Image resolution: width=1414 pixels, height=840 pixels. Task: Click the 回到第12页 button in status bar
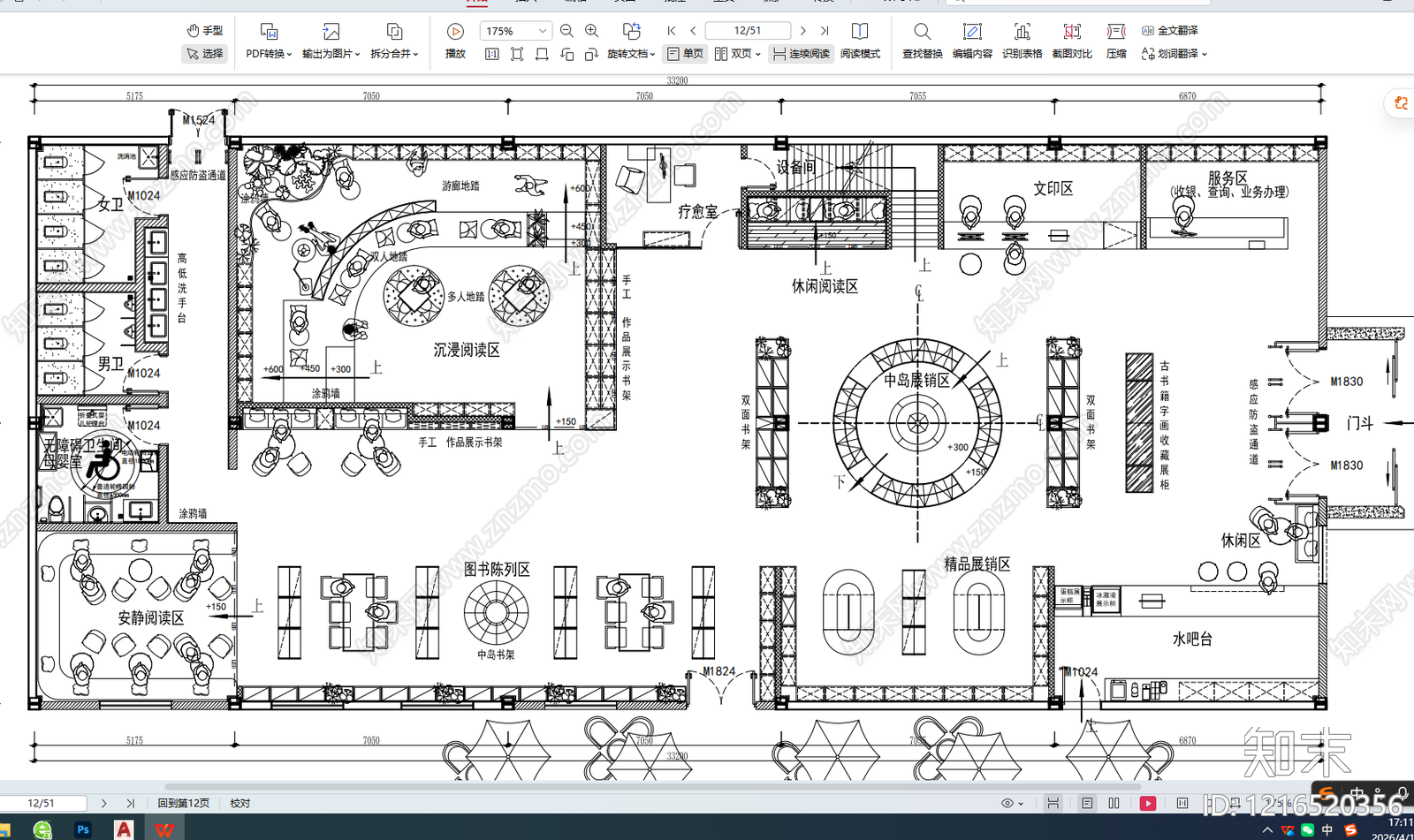coord(184,803)
